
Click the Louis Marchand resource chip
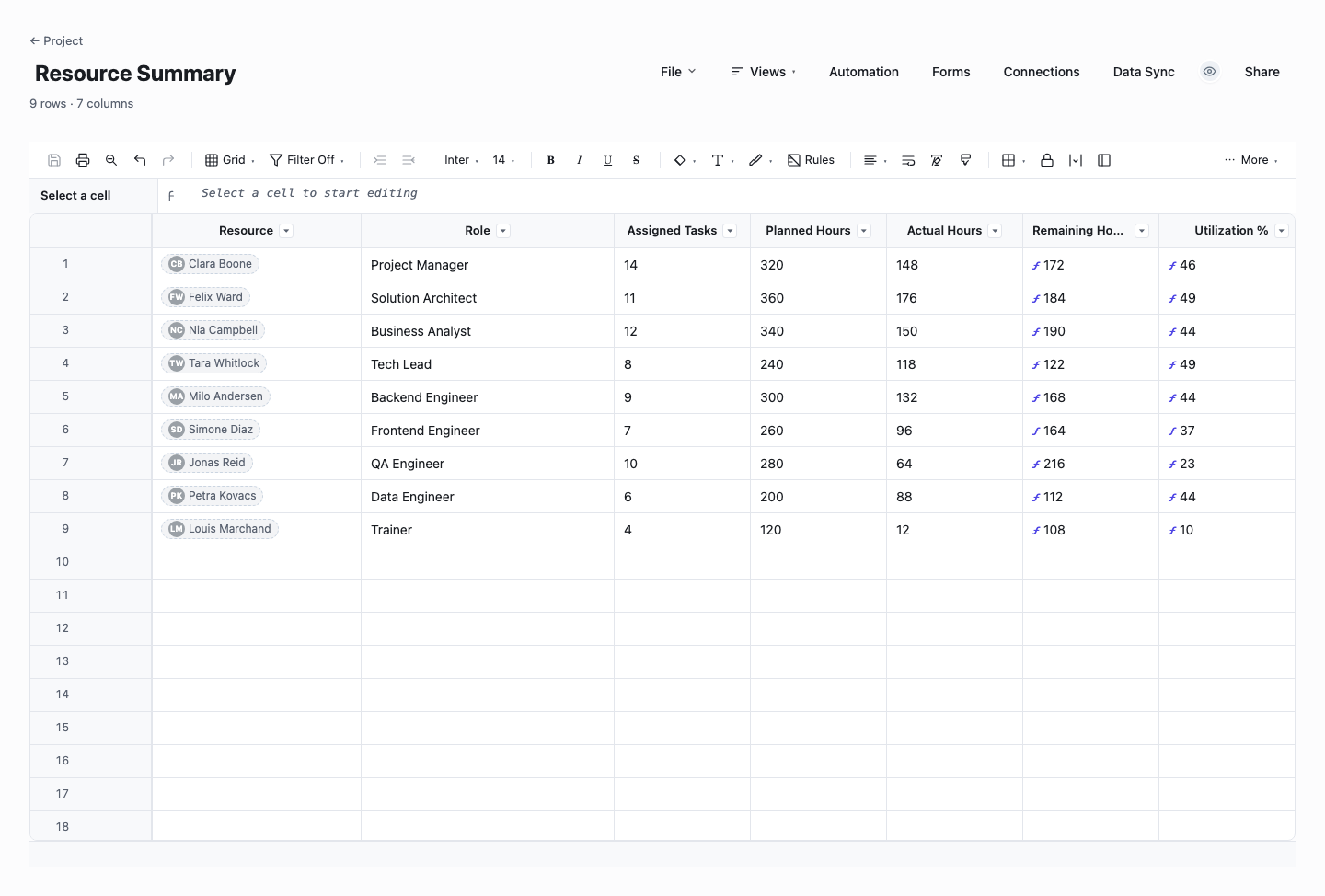(220, 529)
